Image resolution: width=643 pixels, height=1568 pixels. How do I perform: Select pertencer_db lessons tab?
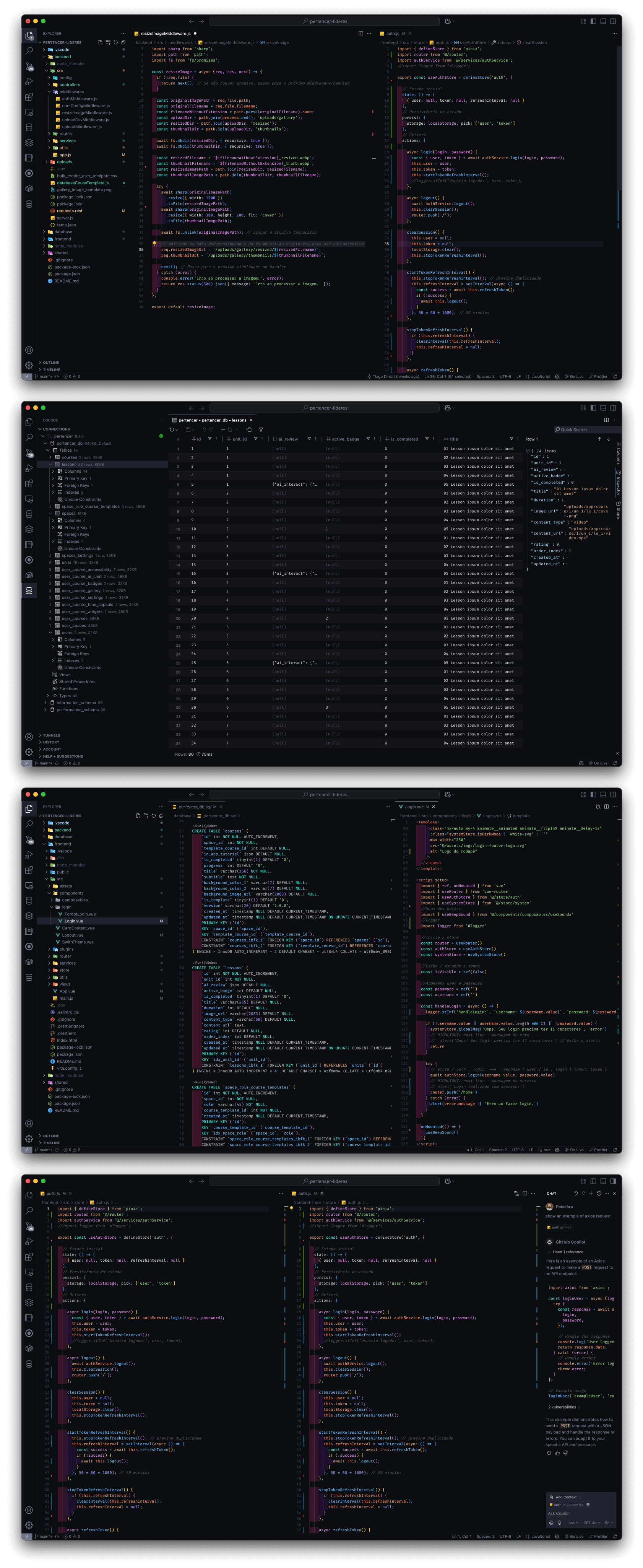[x=212, y=420]
